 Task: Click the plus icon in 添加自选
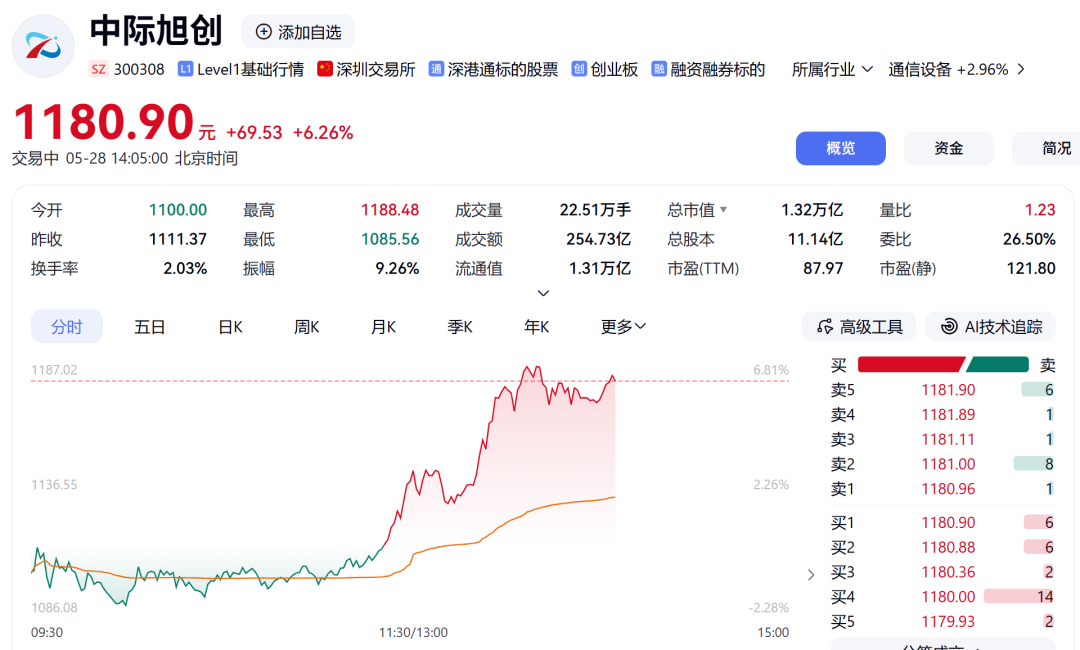(x=264, y=32)
